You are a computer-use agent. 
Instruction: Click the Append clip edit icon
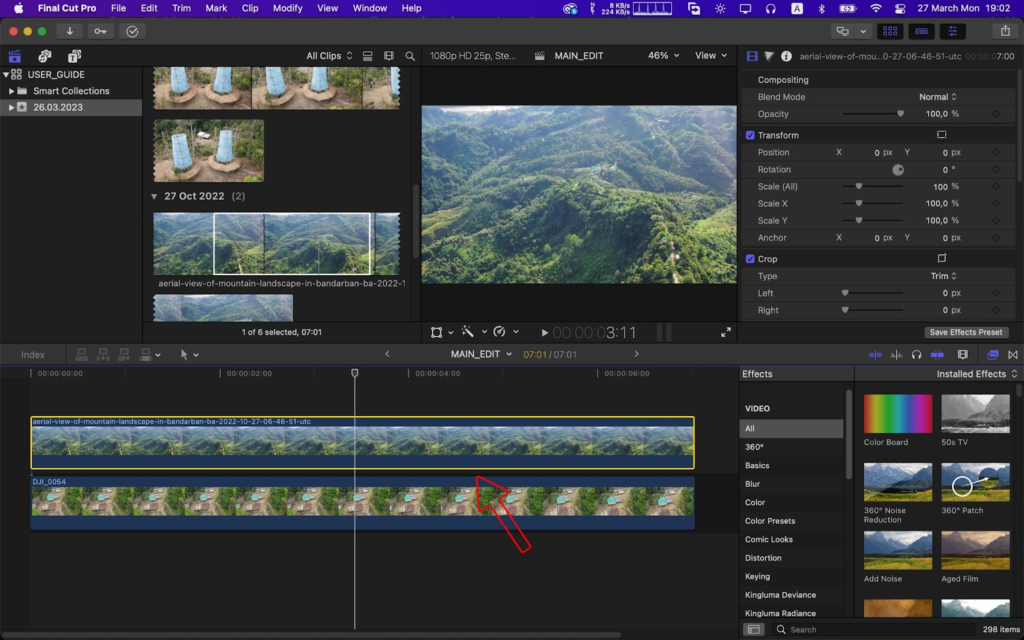point(123,355)
